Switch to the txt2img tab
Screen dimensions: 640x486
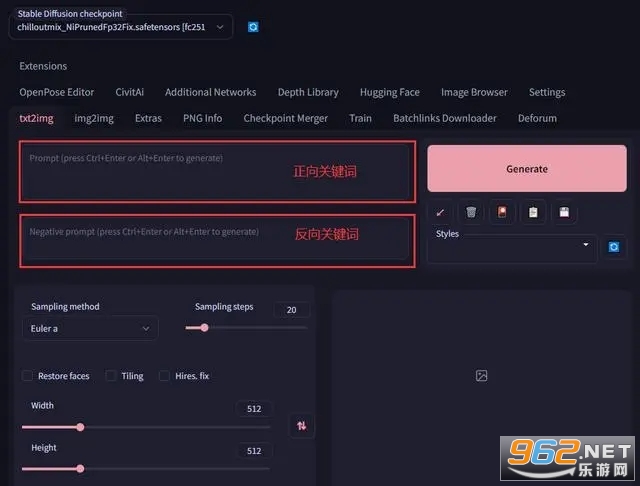36,118
